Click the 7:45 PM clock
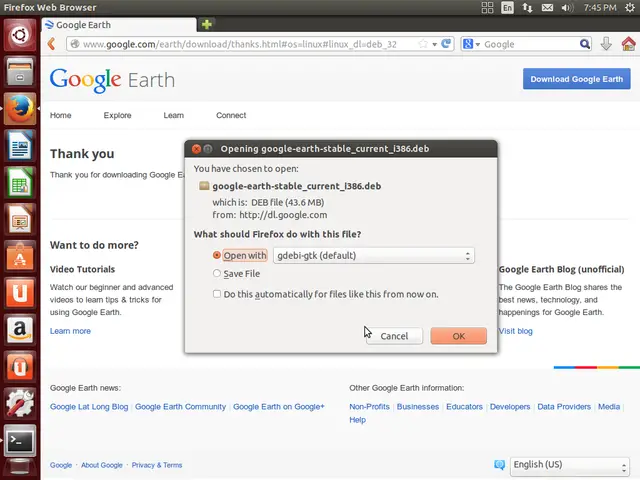The width and height of the screenshot is (640, 480). pos(600,7)
